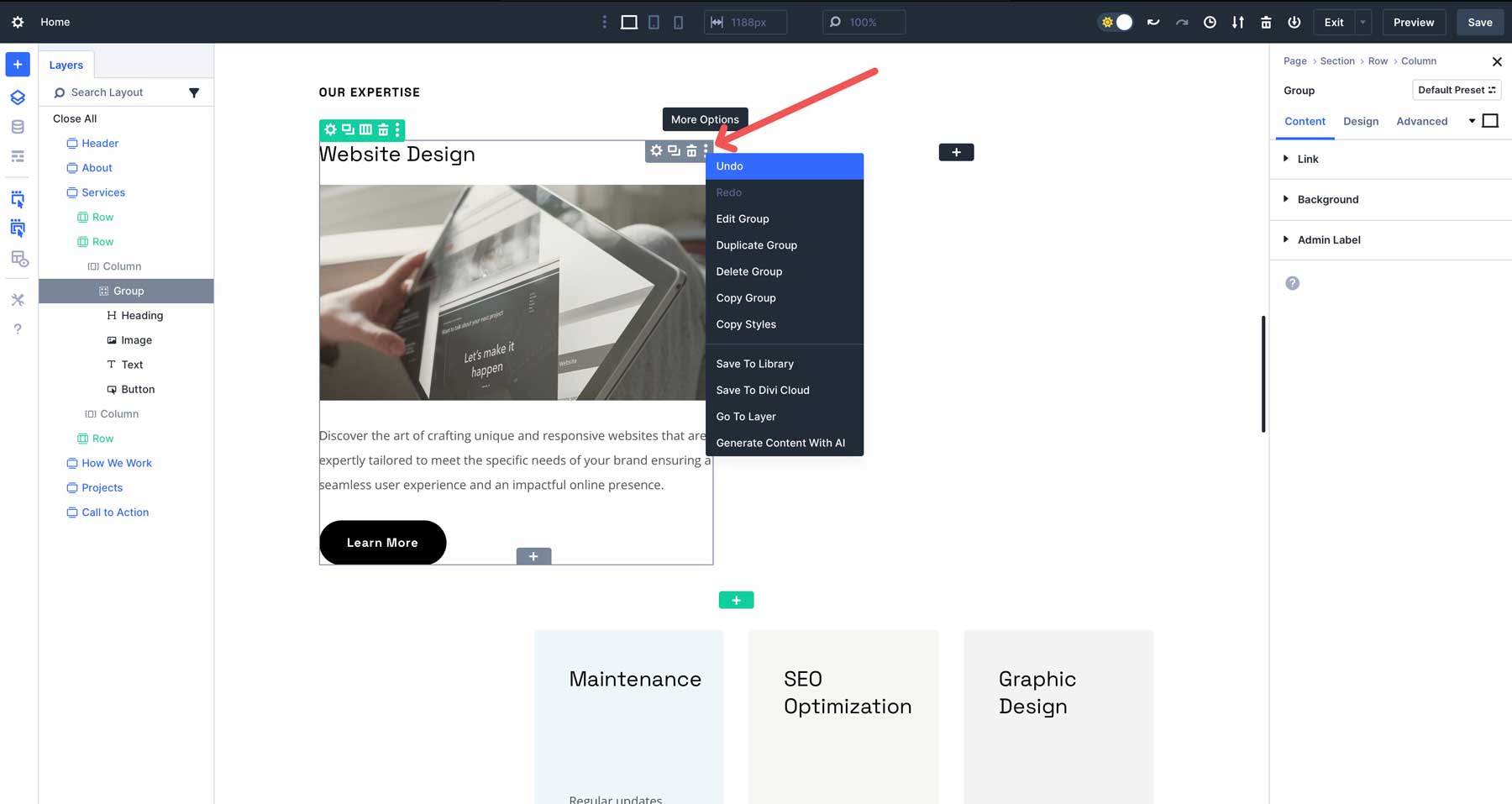Viewport: 1512px width, 804px height.
Task: Select Duplicate Group from the context menu
Action: pyautogui.click(x=756, y=244)
